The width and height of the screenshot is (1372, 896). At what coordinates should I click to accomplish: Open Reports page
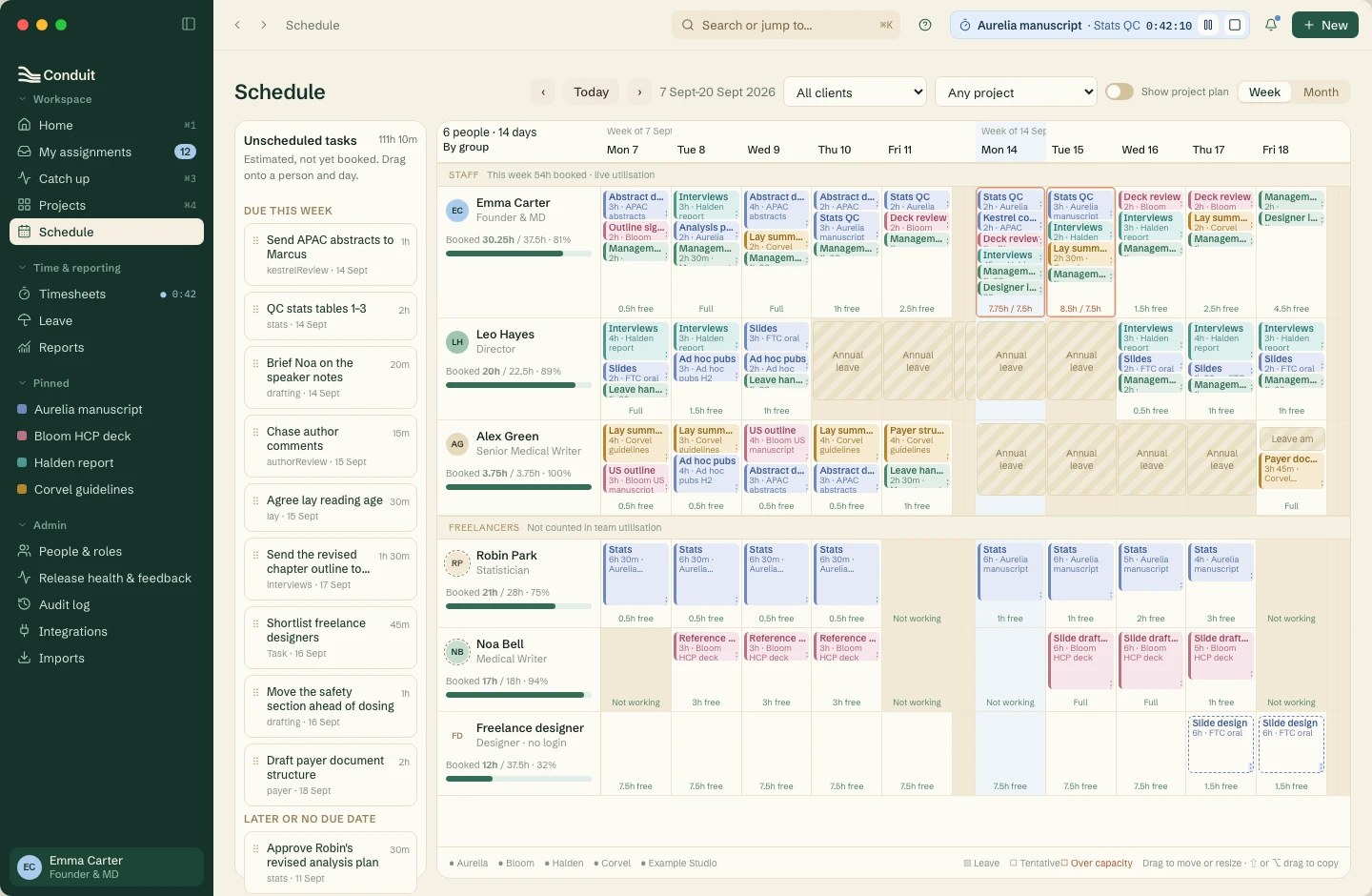point(107,347)
